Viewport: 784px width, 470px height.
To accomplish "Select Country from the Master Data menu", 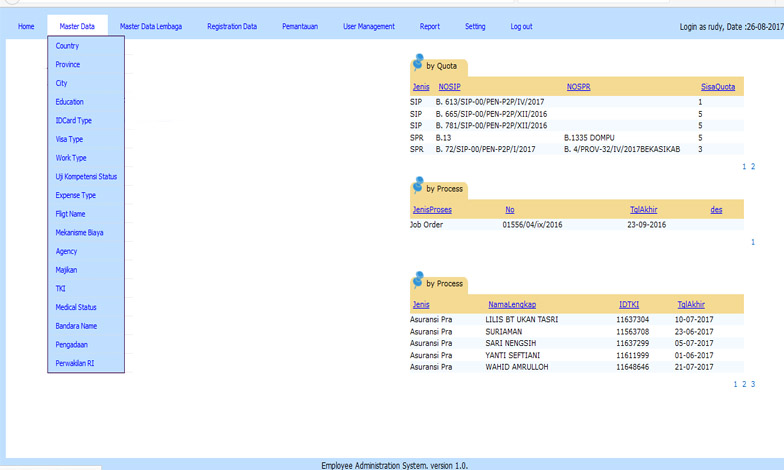I will (x=68, y=46).
